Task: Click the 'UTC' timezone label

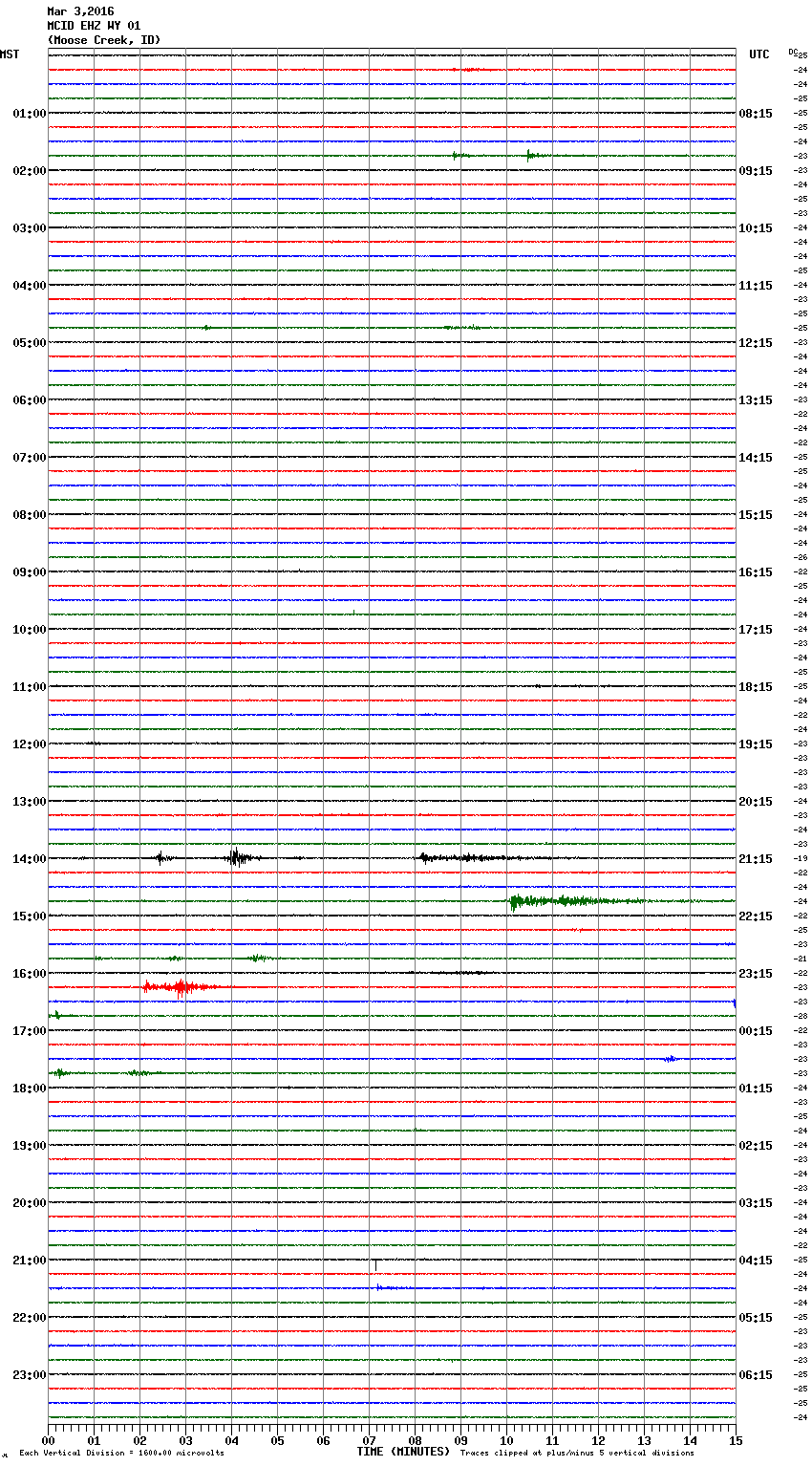Action: click(759, 54)
